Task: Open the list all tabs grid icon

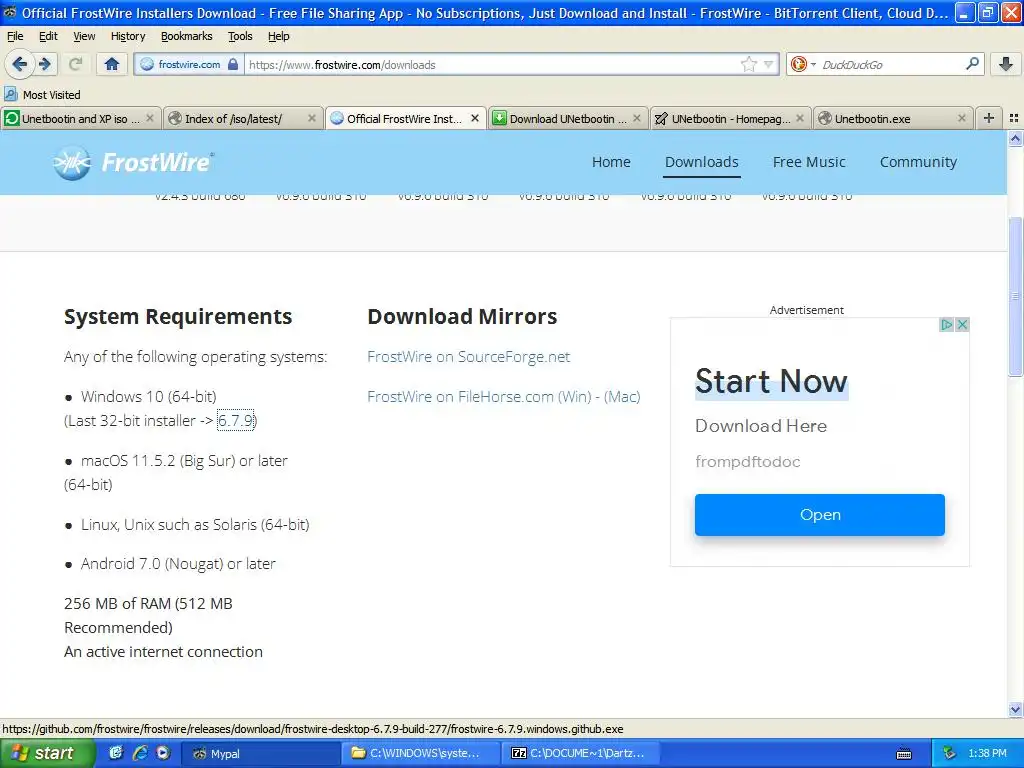Action: 1014,118
